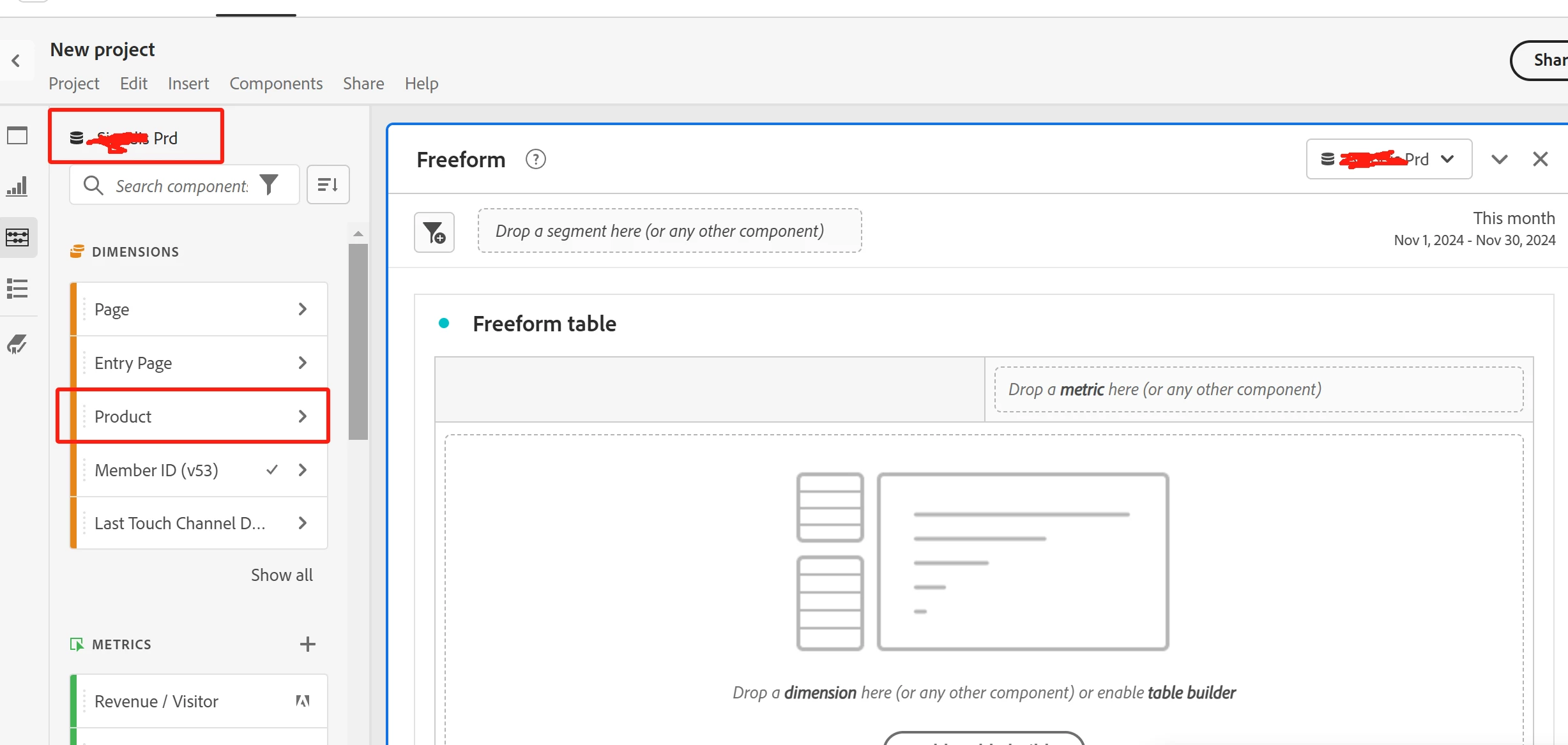The image size is (1568, 745).
Task: Click the sort components button
Action: point(328,185)
